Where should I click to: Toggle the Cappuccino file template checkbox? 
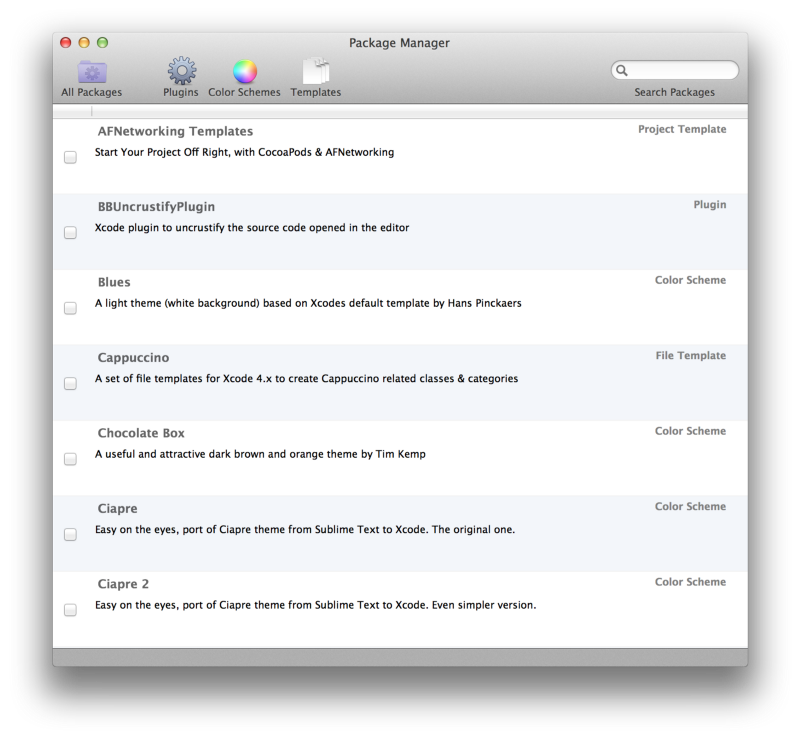(x=70, y=383)
